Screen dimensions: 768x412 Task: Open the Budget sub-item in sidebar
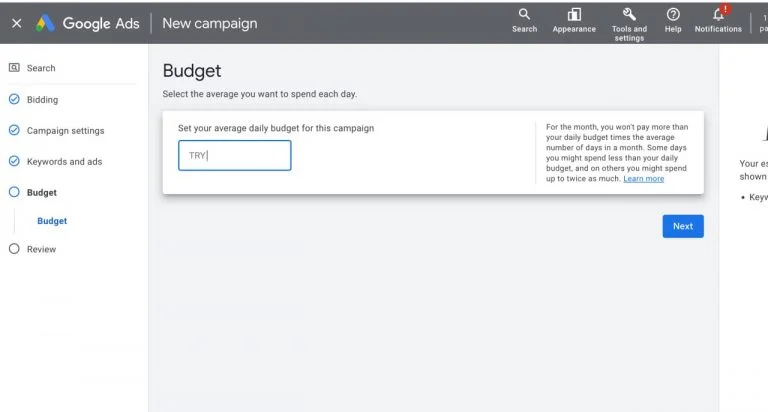(52, 221)
